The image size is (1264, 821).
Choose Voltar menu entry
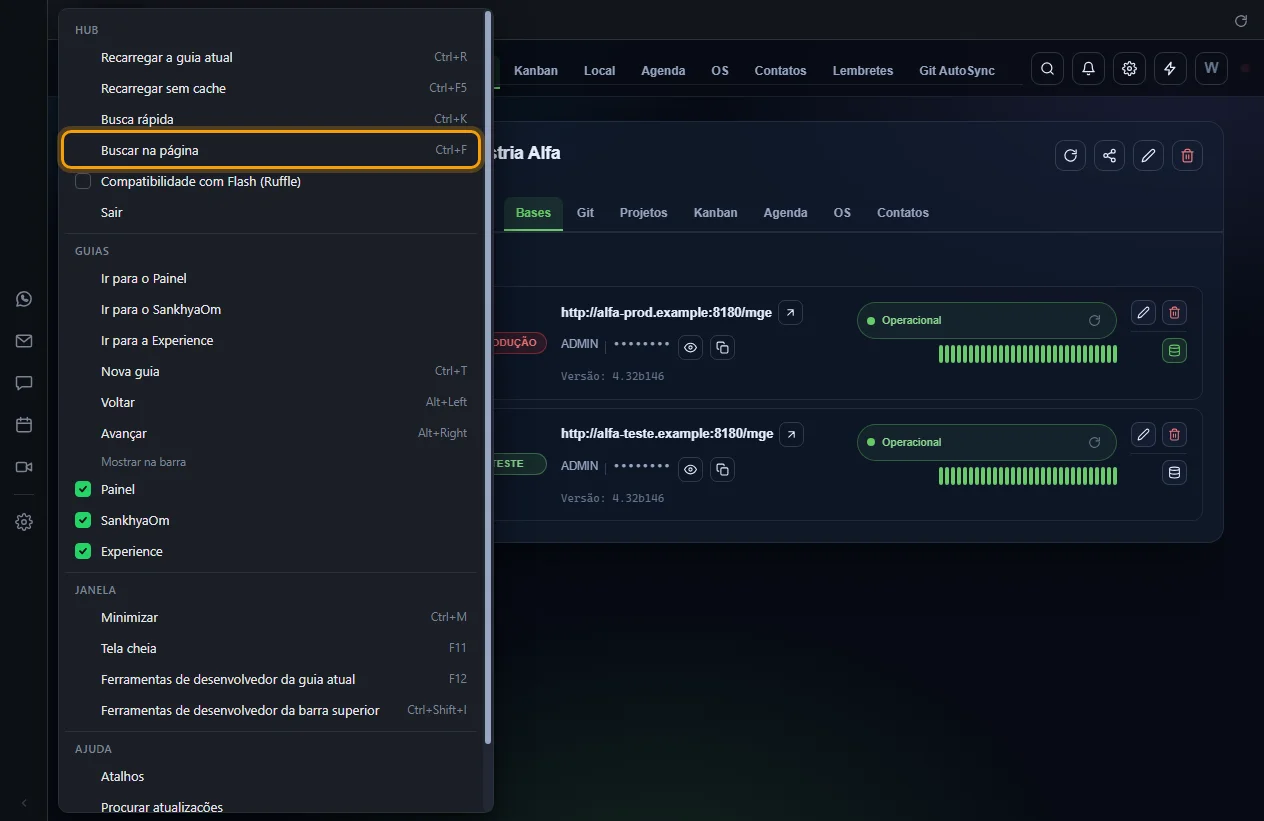(271, 402)
